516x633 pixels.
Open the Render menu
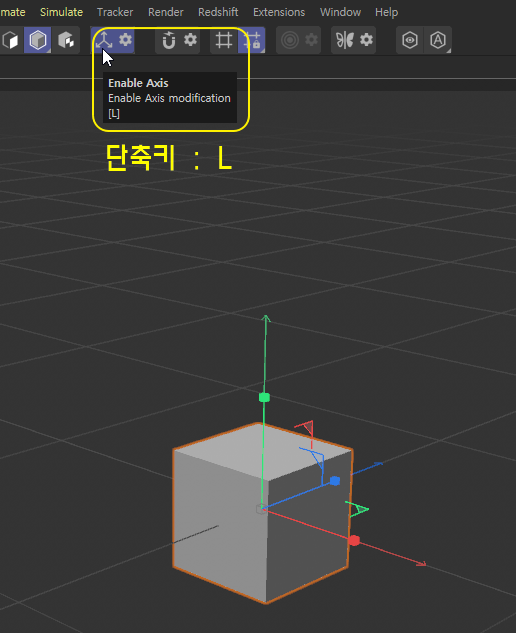click(x=166, y=12)
